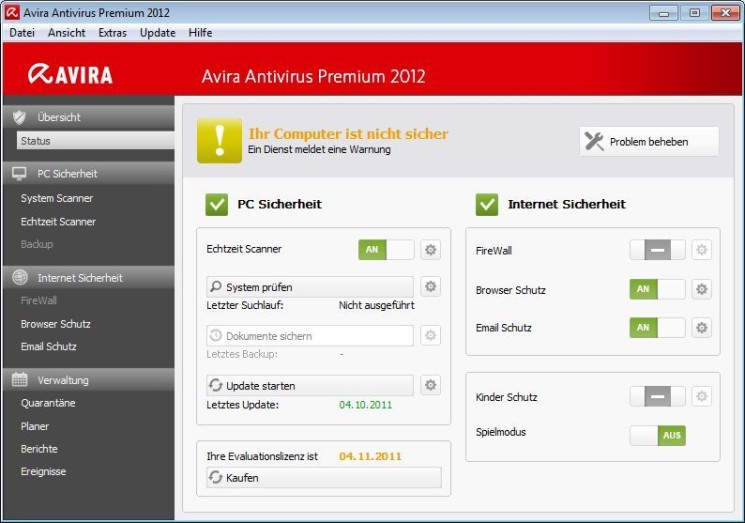Viewport: 745px width, 523px height.
Task: Click 'Avira Antivirus Premium 2012' banner title
Action: tap(313, 76)
